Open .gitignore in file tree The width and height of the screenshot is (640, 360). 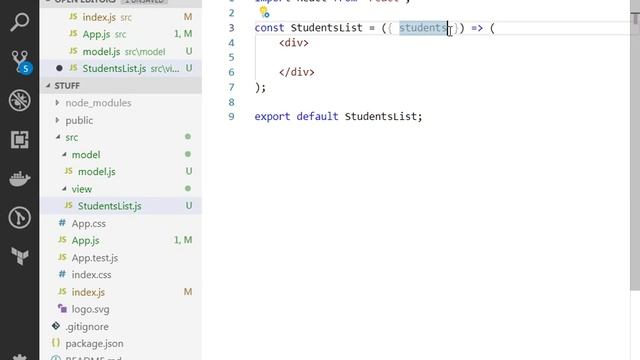[121, 326]
